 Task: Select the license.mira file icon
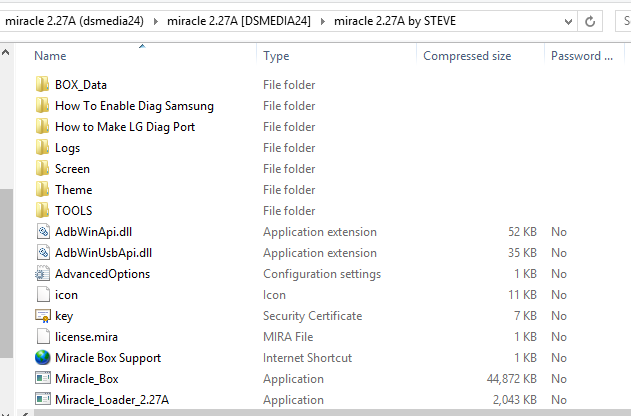pyautogui.click(x=43, y=336)
